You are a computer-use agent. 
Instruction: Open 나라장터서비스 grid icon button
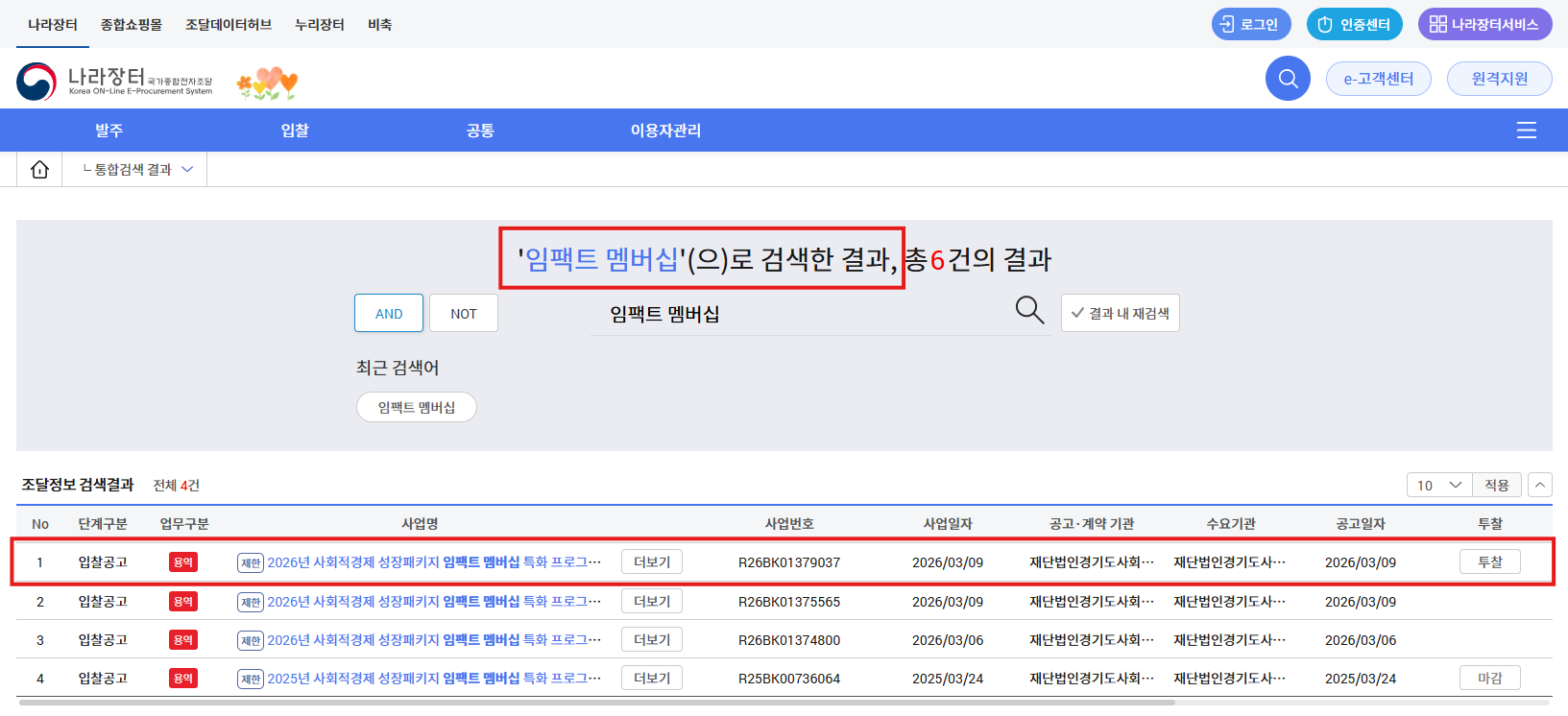click(x=1484, y=24)
